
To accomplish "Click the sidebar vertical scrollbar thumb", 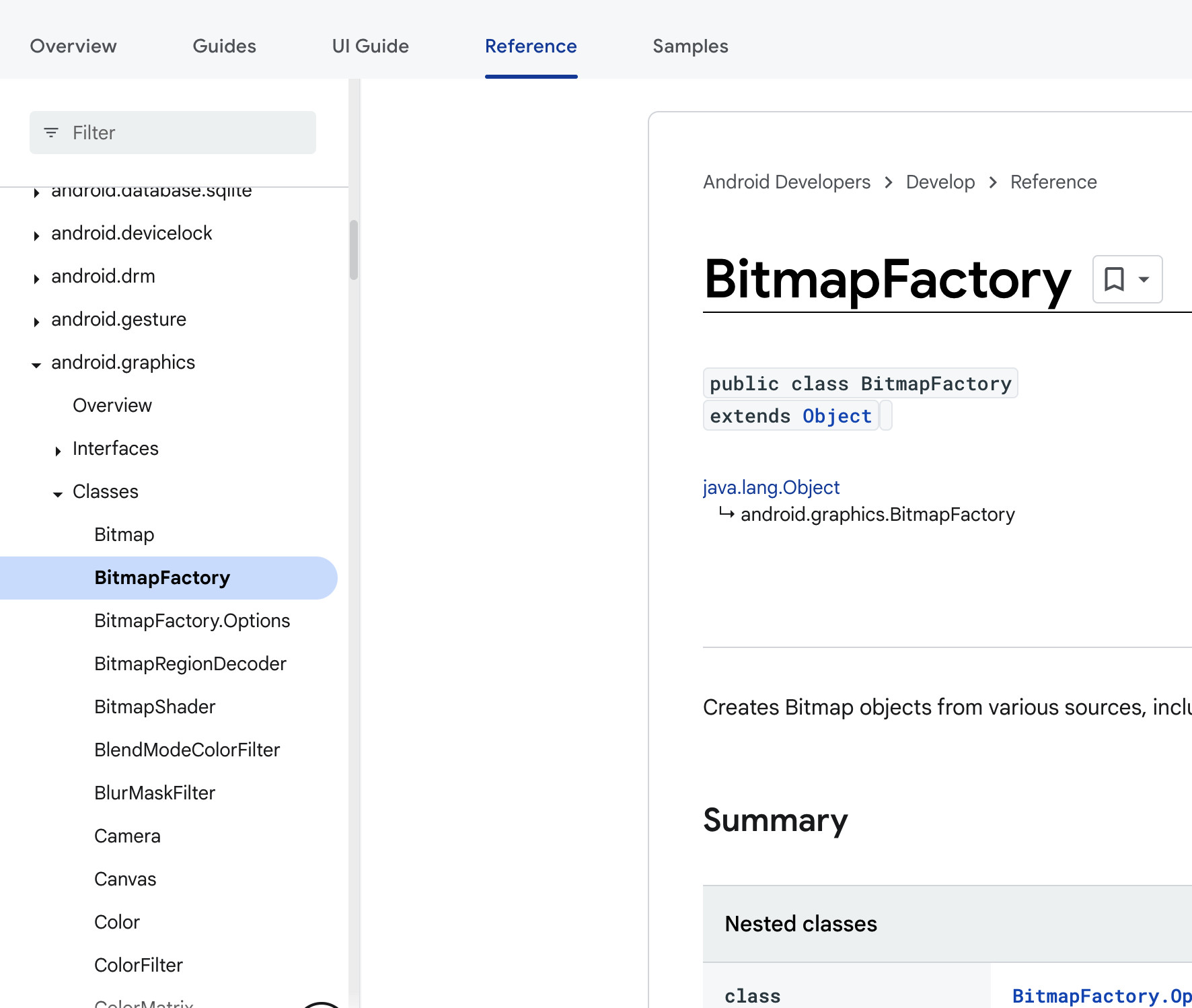I will [x=354, y=249].
